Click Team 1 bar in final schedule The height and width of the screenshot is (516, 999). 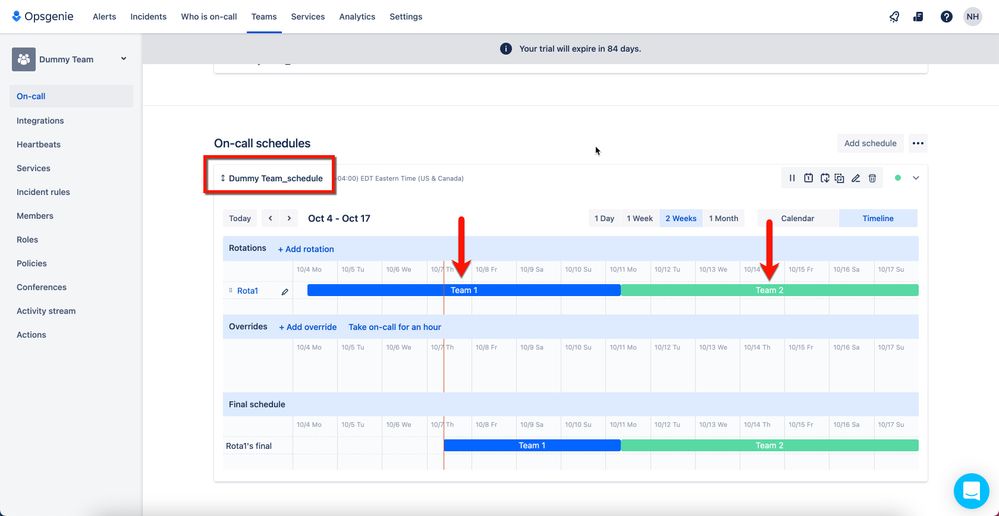(532, 445)
